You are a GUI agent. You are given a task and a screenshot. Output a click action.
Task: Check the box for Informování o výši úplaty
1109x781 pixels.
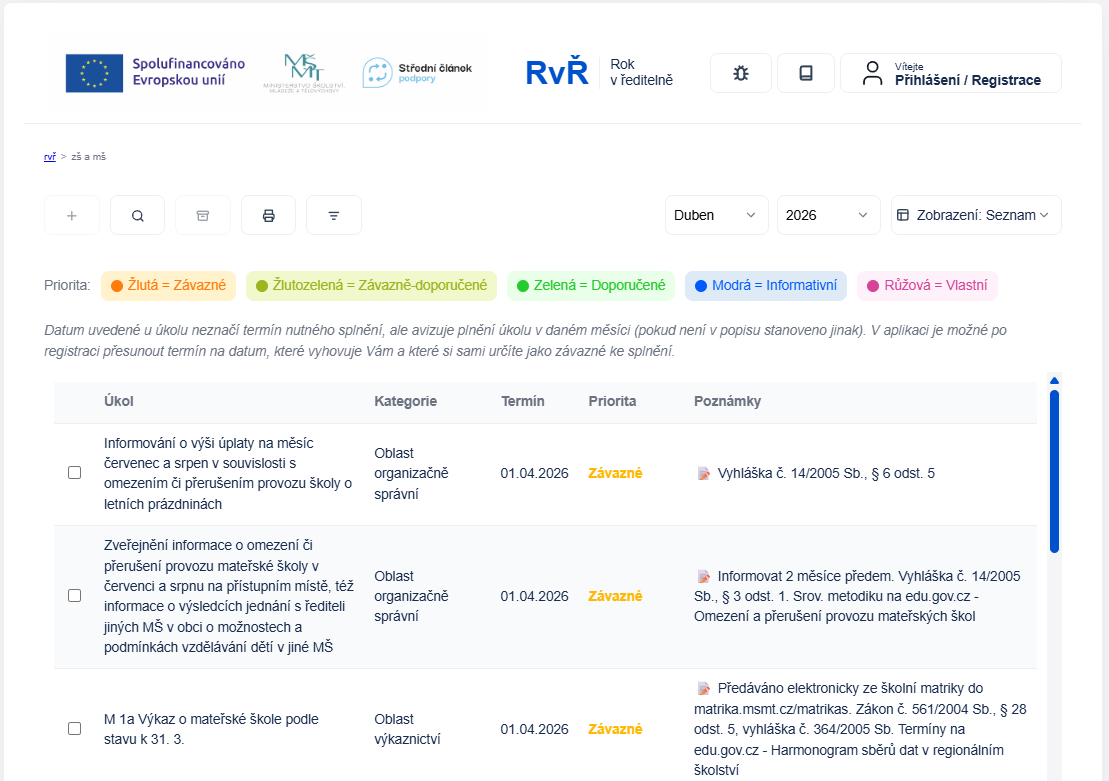75,473
